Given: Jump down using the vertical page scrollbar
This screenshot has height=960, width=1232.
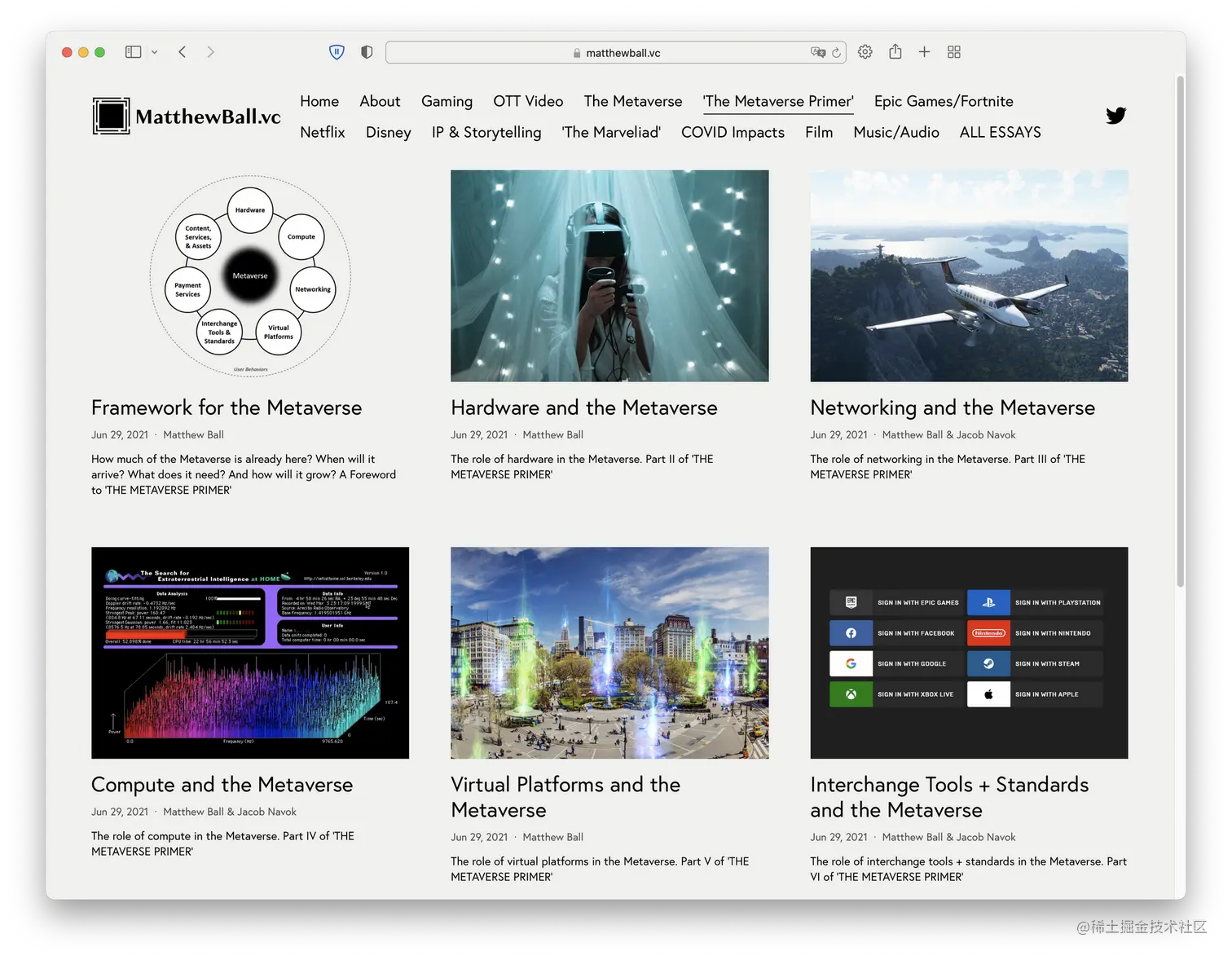Looking at the screenshot, I should (x=1180, y=330).
